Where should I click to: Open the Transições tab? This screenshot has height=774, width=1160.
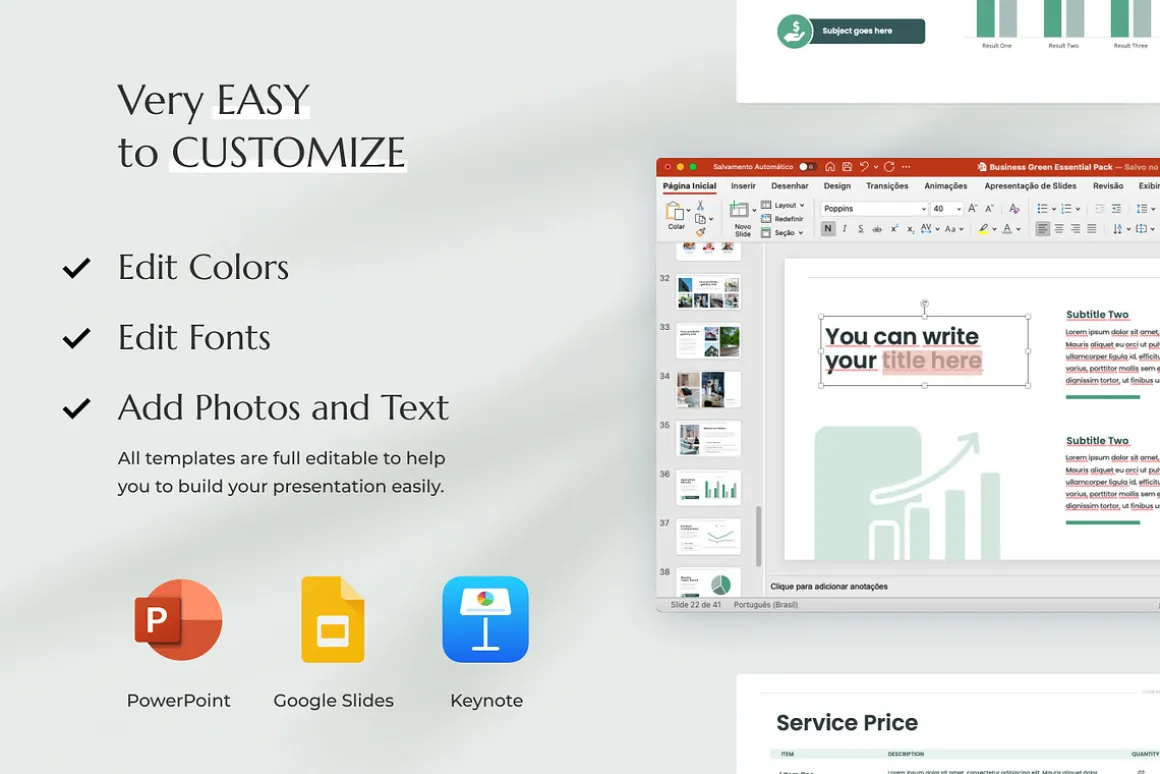coord(887,186)
